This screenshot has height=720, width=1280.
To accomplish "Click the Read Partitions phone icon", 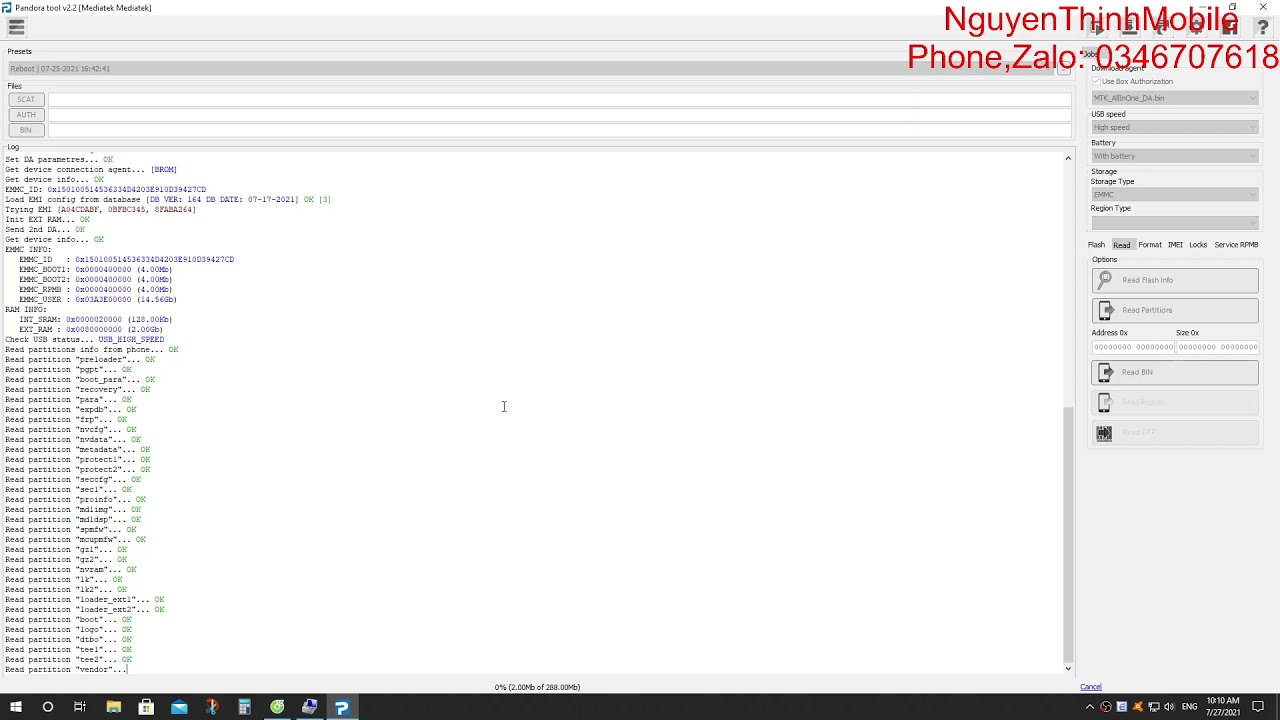I will [1105, 310].
